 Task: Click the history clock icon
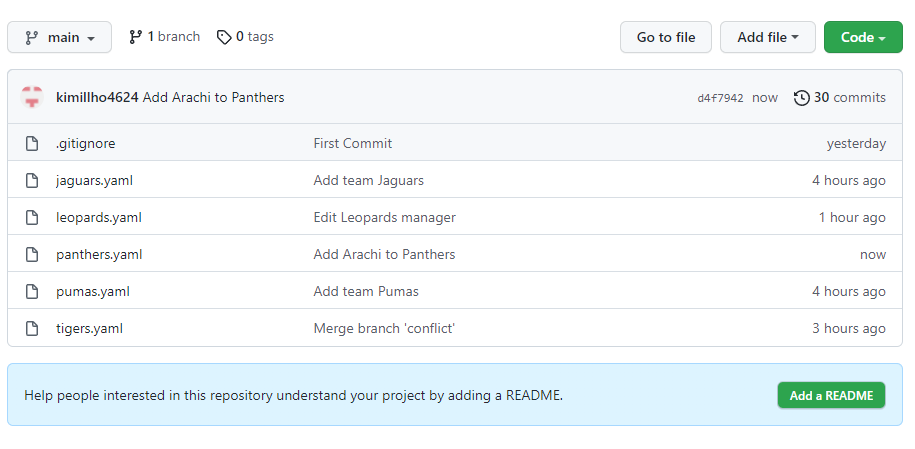802,98
